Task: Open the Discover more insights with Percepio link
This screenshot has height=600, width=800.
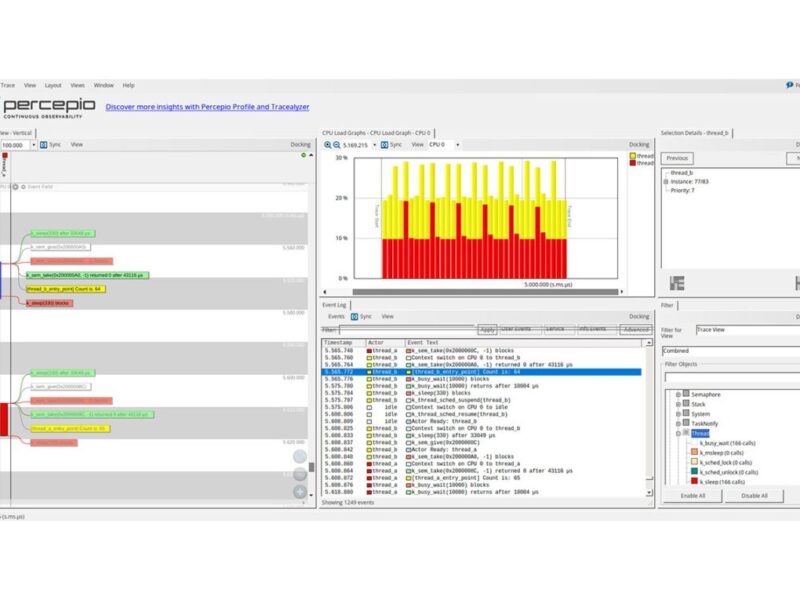Action: (x=207, y=106)
